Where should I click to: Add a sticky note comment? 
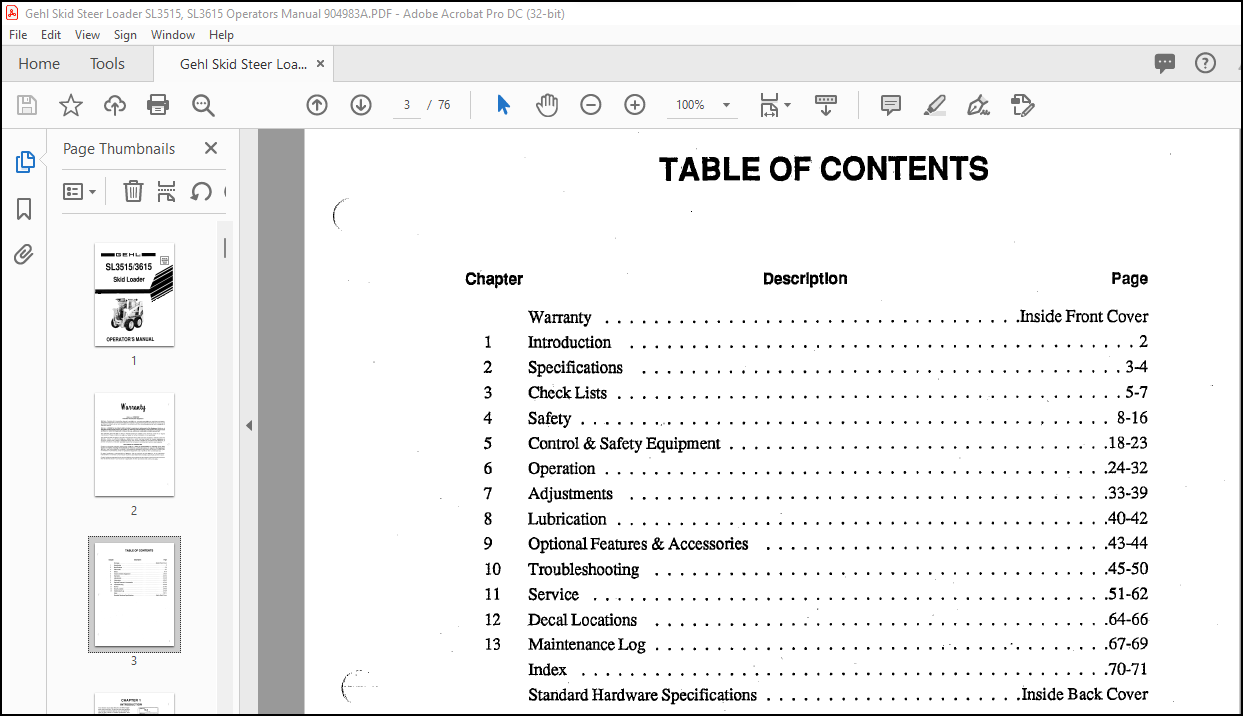[x=891, y=105]
